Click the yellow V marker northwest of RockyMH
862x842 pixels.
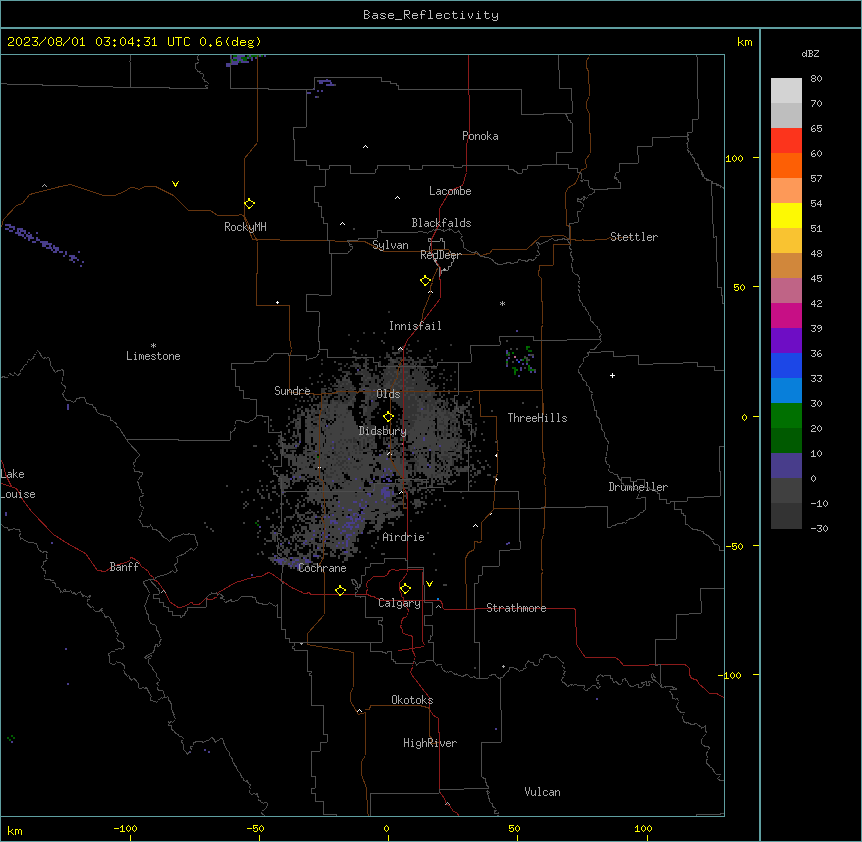[175, 184]
